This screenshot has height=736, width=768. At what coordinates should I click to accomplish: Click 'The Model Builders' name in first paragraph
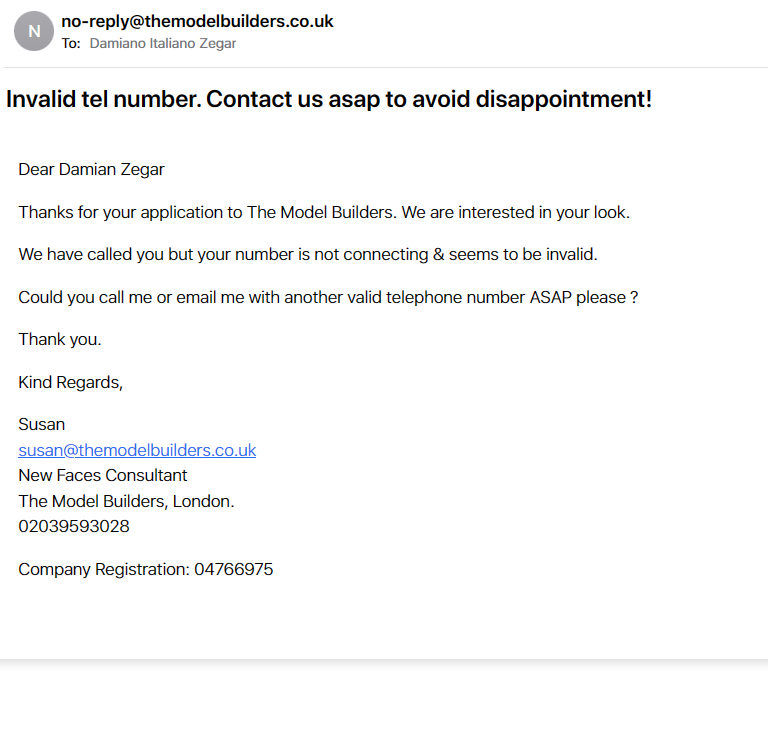(x=320, y=213)
